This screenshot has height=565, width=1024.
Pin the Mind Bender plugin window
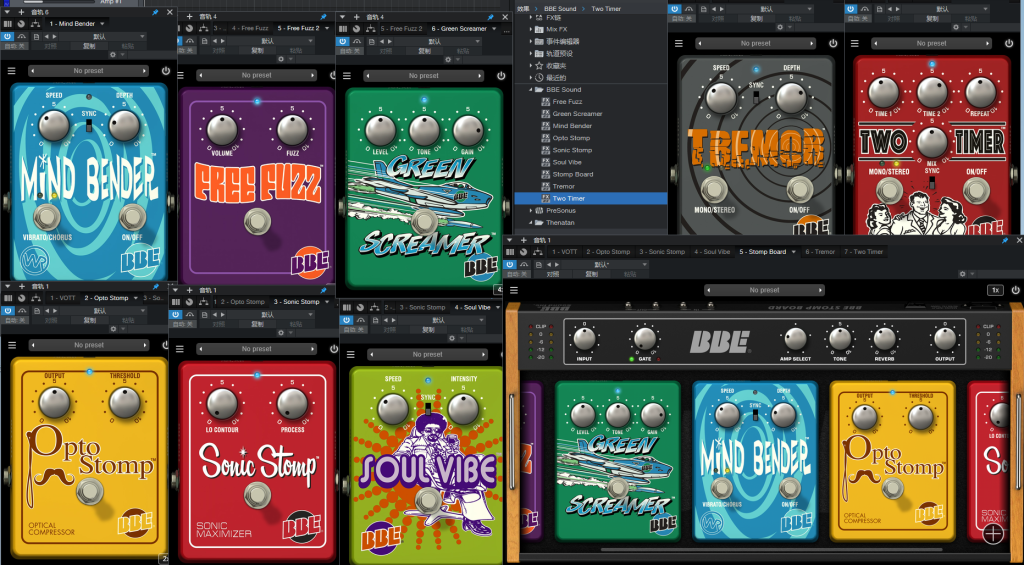click(155, 12)
